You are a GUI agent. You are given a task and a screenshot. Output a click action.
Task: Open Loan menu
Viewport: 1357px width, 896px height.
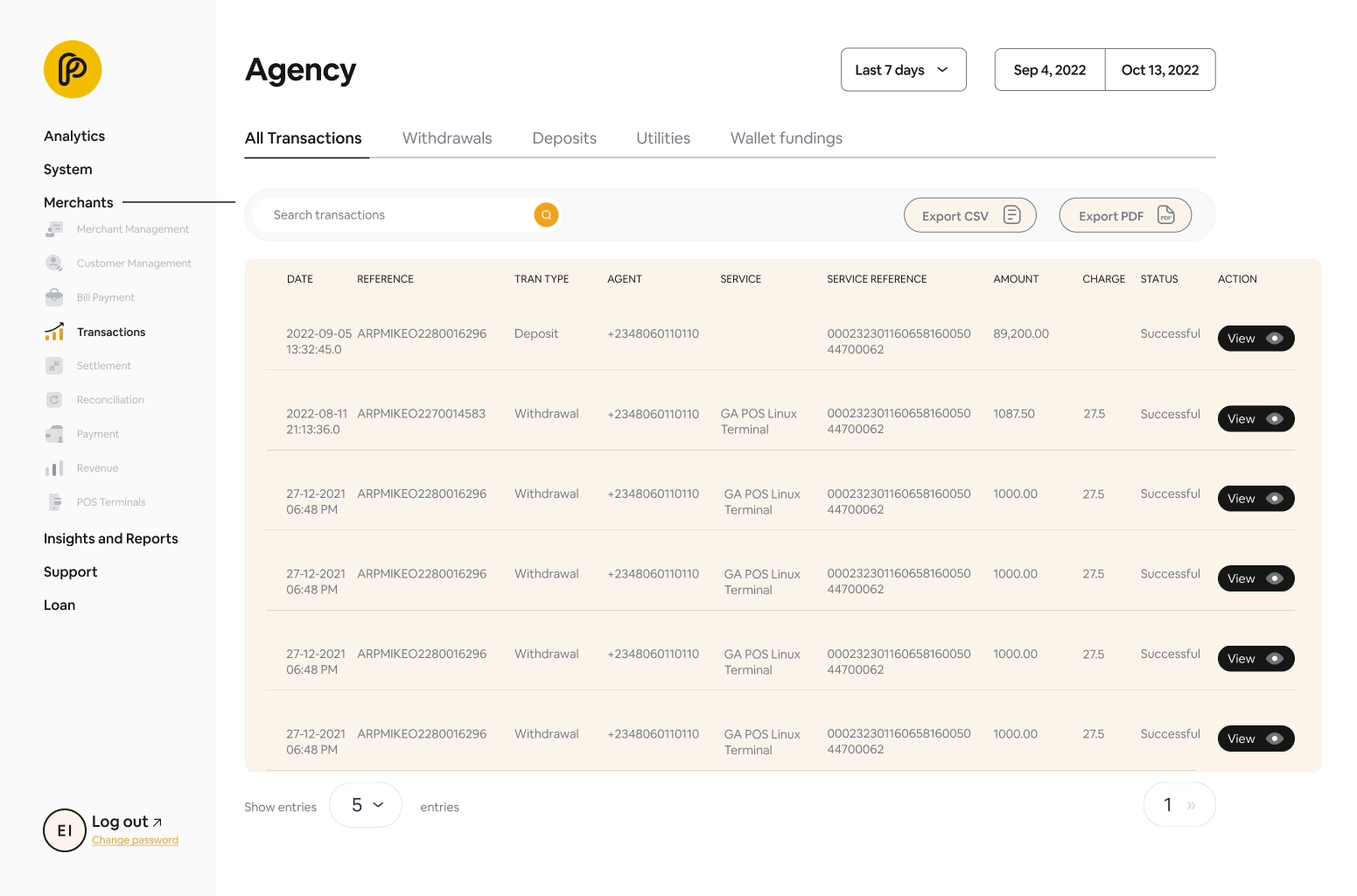[x=59, y=605]
